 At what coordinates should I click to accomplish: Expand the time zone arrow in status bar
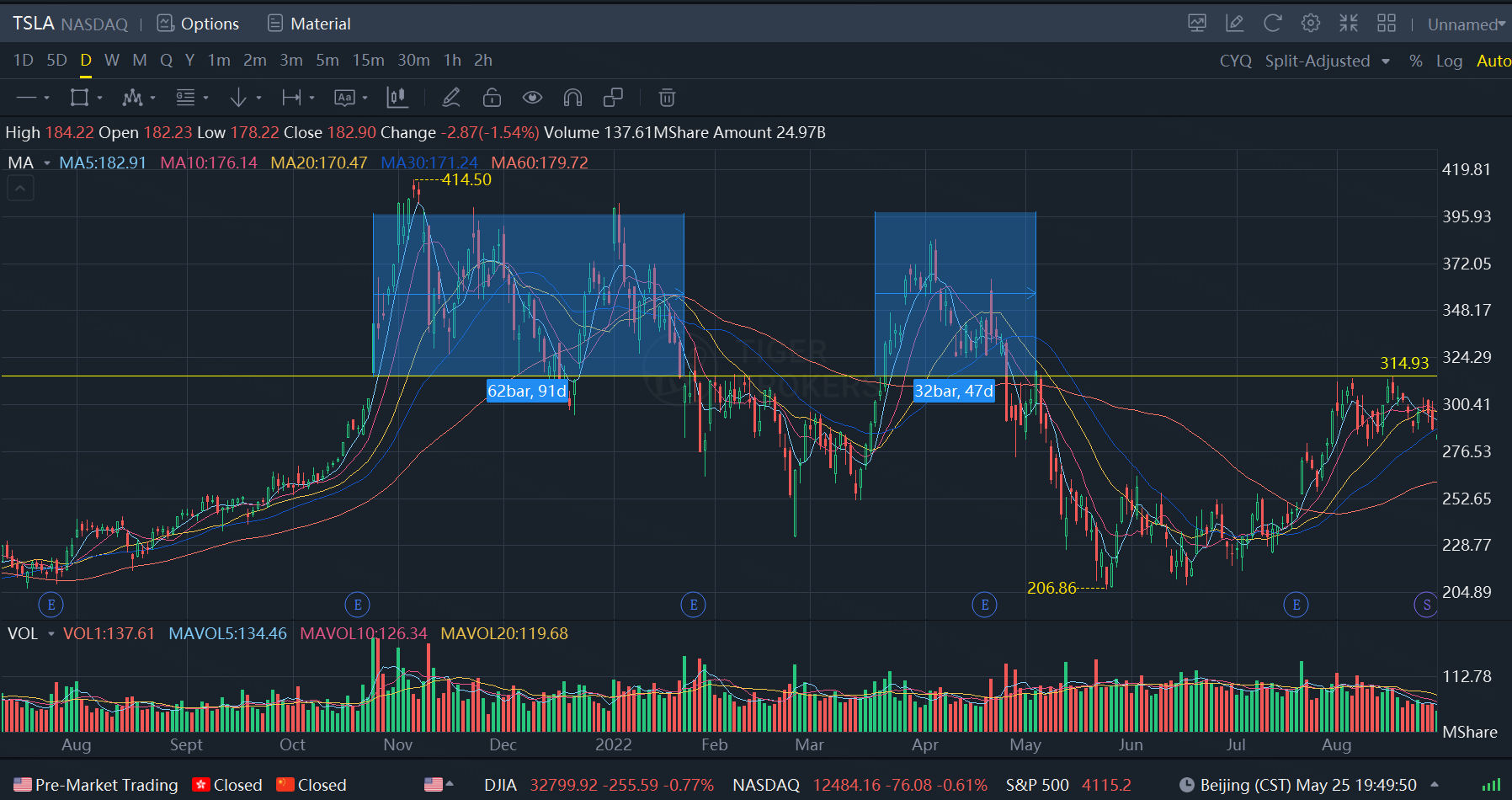point(1435,784)
